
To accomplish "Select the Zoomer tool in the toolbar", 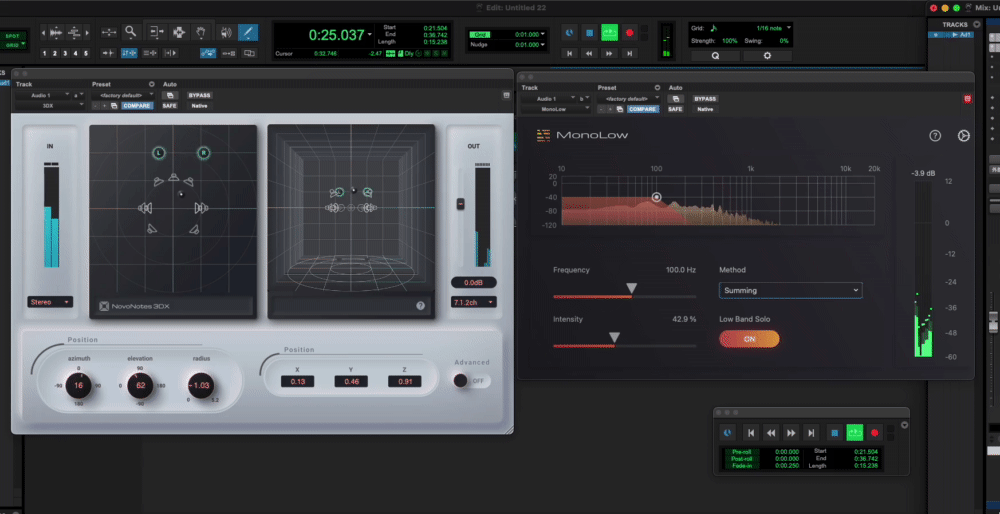I will [131, 32].
